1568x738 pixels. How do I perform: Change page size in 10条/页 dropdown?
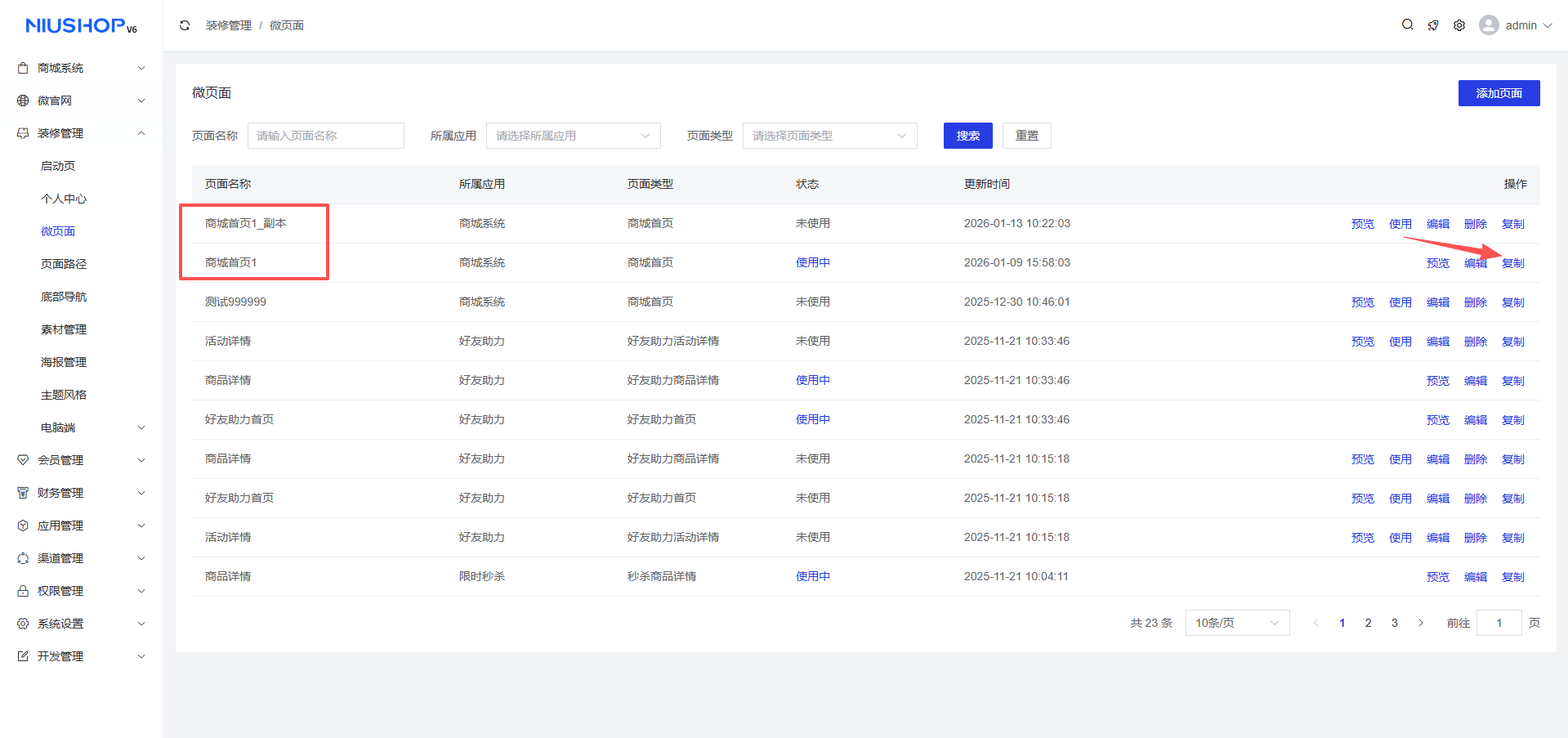(1236, 623)
